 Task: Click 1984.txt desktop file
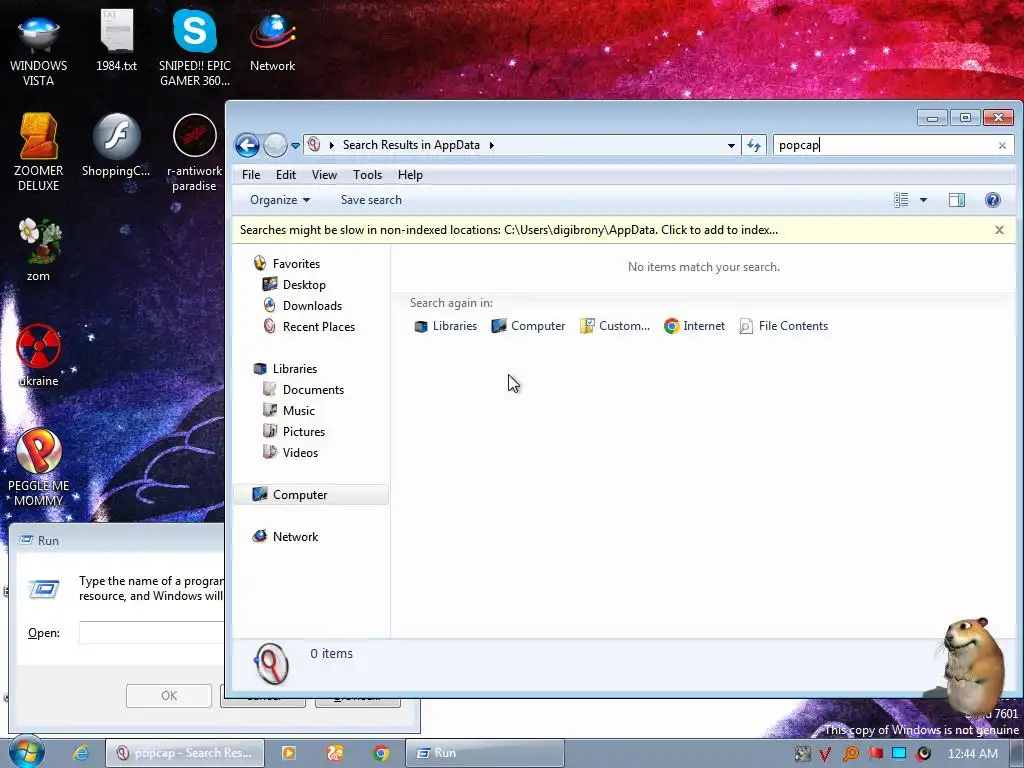116,42
